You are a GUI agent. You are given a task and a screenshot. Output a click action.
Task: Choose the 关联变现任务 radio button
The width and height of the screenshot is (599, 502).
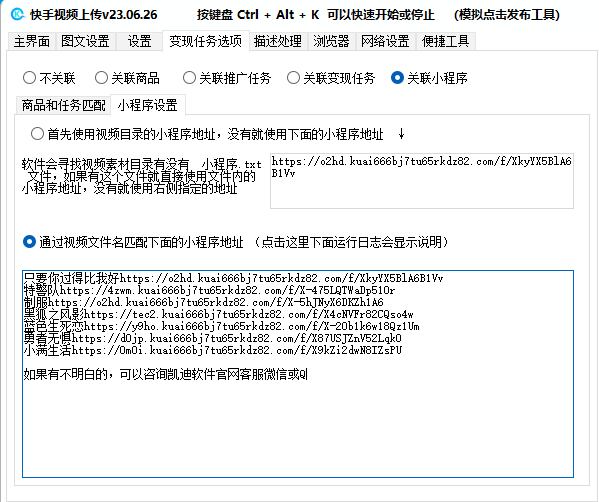click(331, 78)
